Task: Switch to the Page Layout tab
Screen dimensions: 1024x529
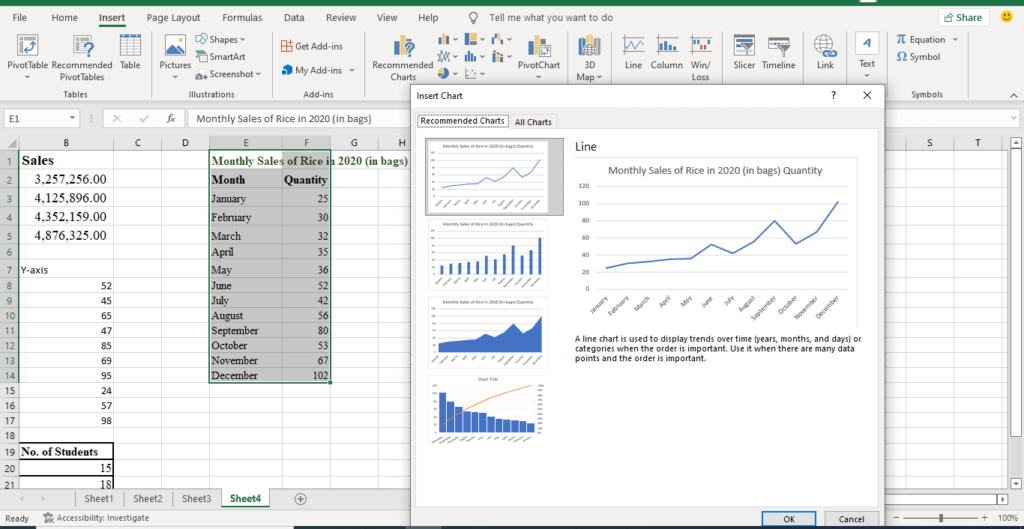Action: click(173, 18)
